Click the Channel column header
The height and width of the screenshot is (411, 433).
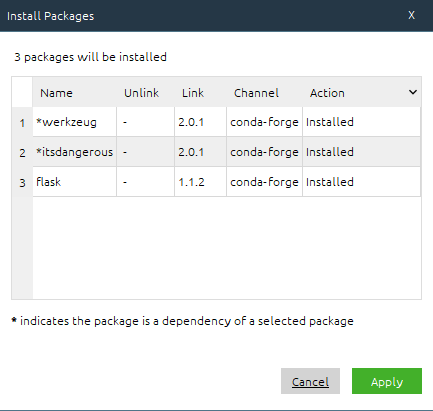pyautogui.click(x=264, y=92)
